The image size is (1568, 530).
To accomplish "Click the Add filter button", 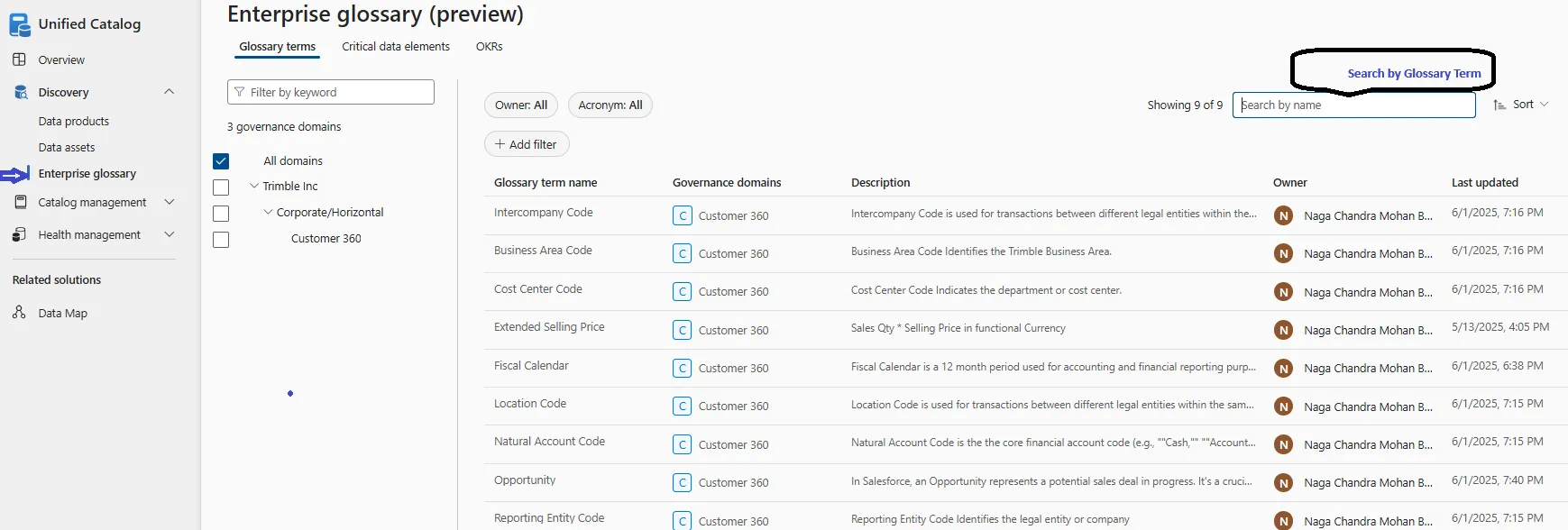I will pos(527,144).
